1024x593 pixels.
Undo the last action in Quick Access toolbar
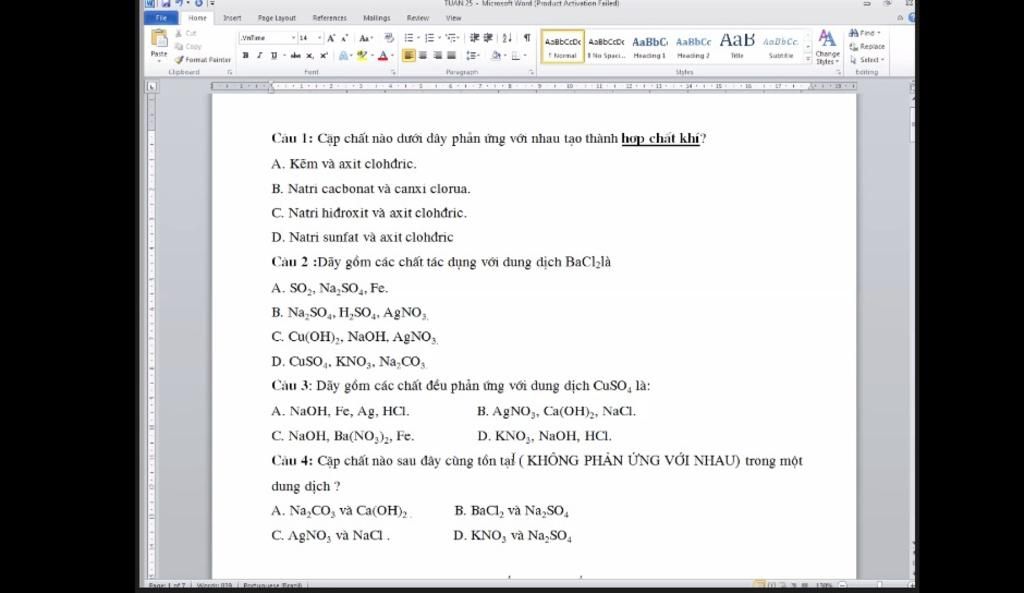point(178,3)
